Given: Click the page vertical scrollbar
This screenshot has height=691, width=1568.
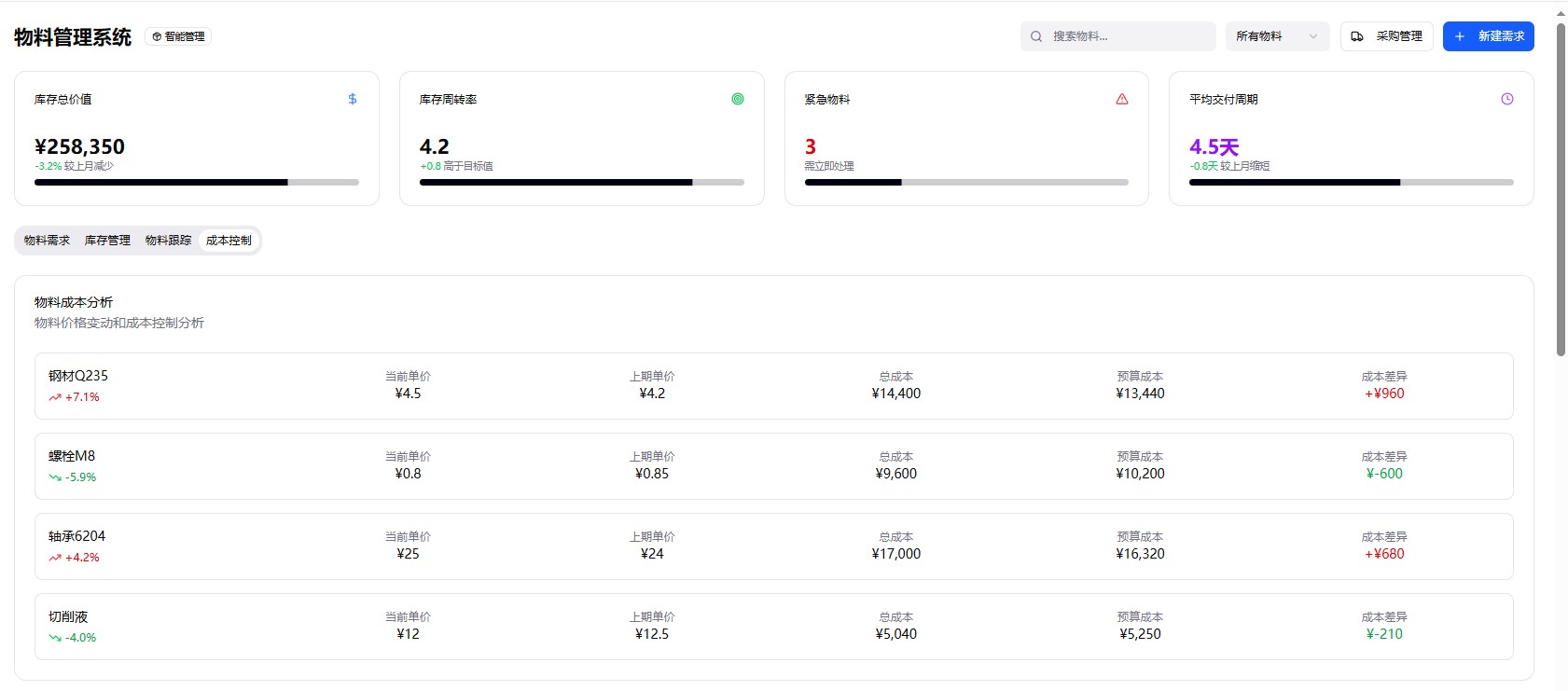Looking at the screenshot, I should 1561,187.
